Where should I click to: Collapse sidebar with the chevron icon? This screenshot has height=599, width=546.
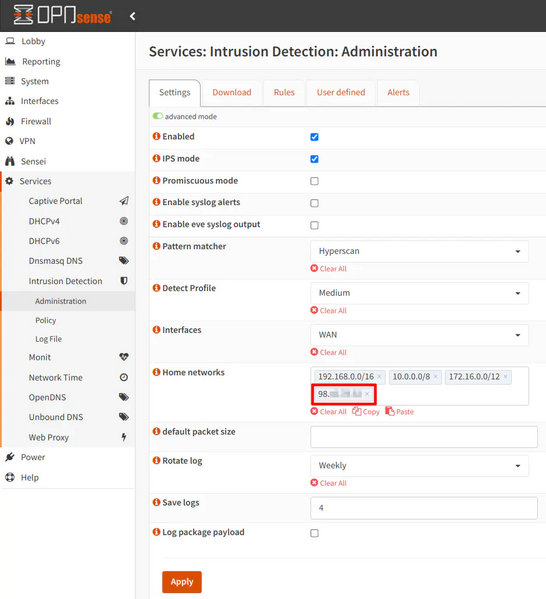point(133,16)
